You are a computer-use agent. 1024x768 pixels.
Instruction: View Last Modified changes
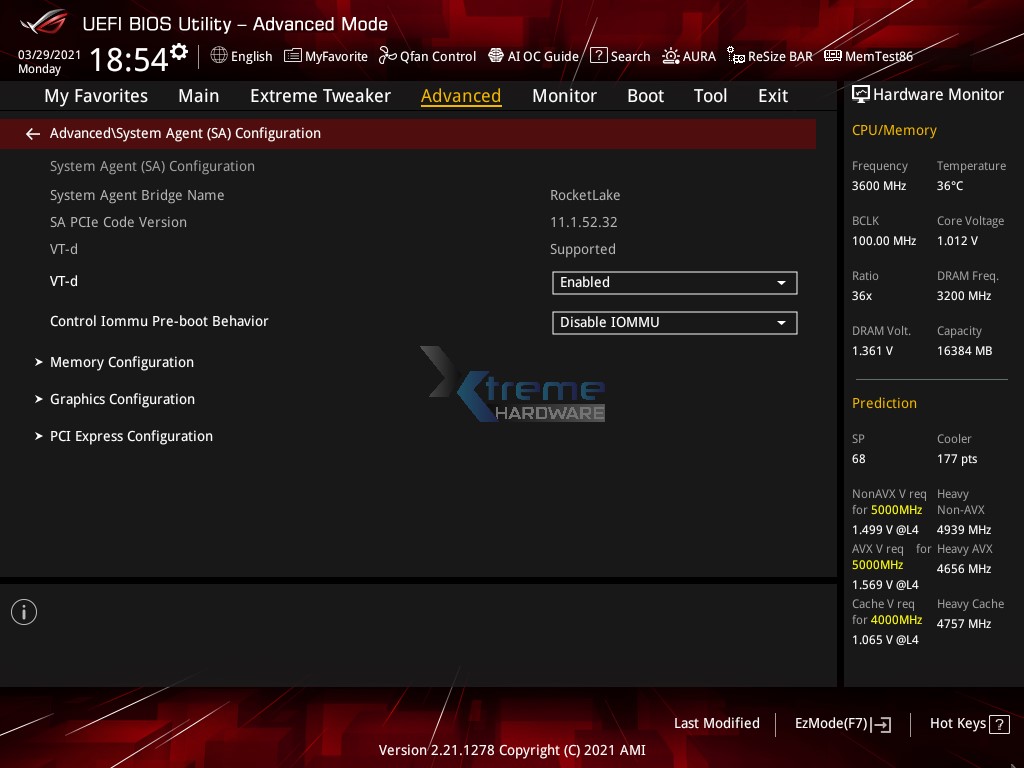(x=716, y=723)
